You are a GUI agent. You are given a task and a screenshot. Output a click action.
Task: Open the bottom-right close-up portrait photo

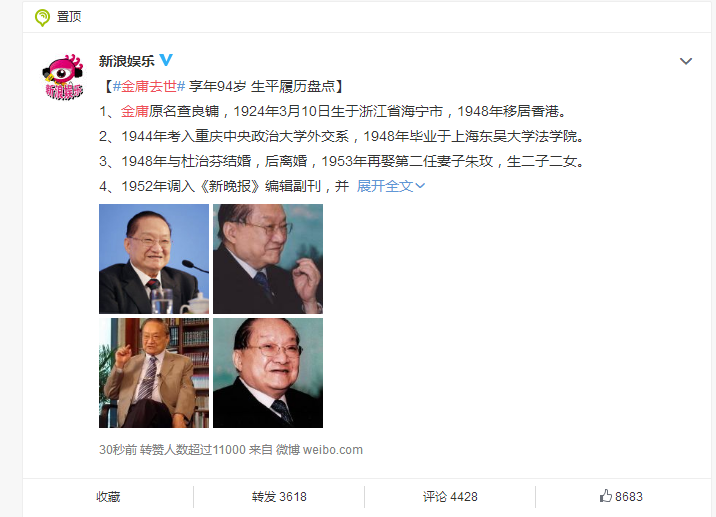coord(268,373)
